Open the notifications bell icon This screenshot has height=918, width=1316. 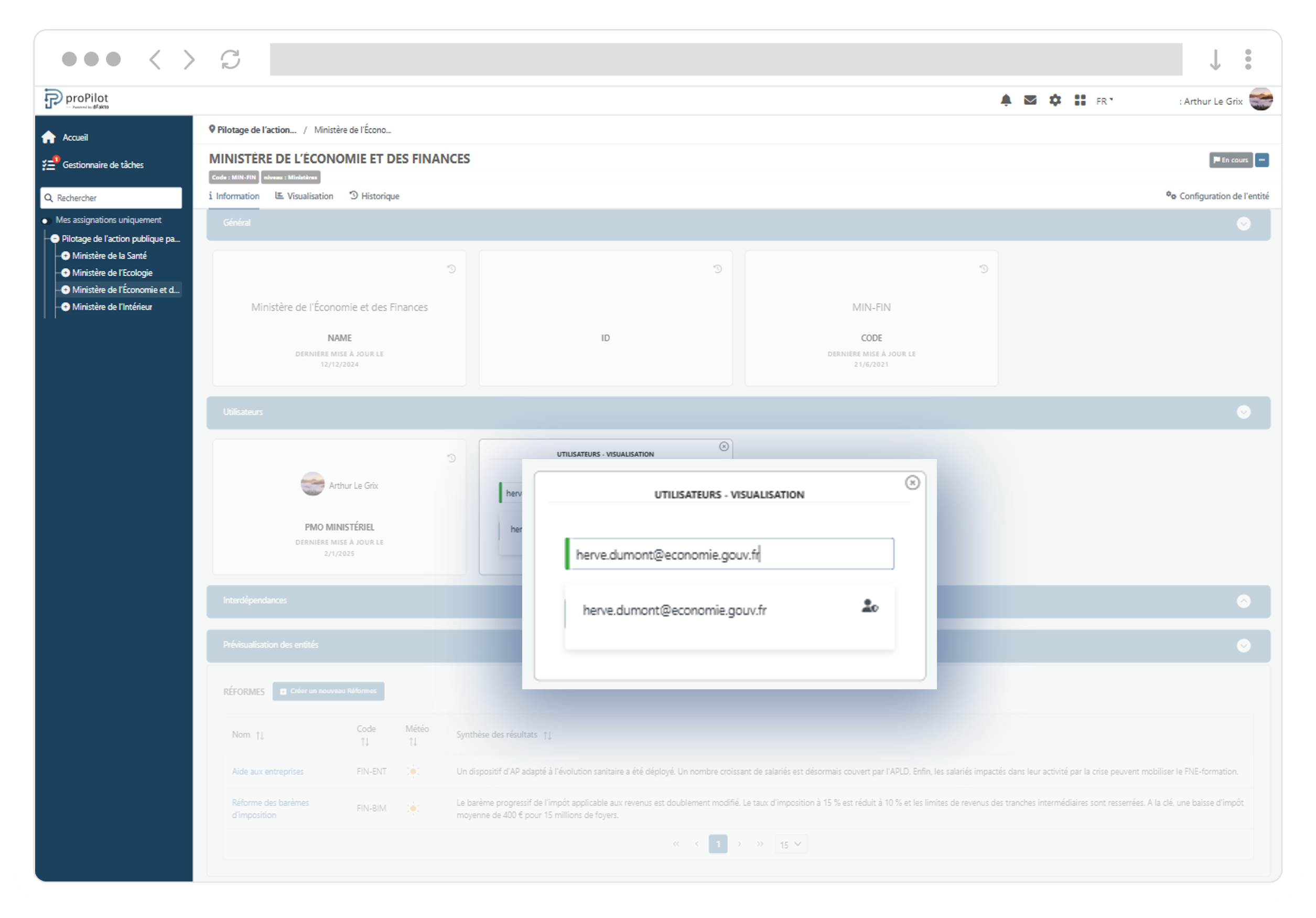click(1005, 100)
